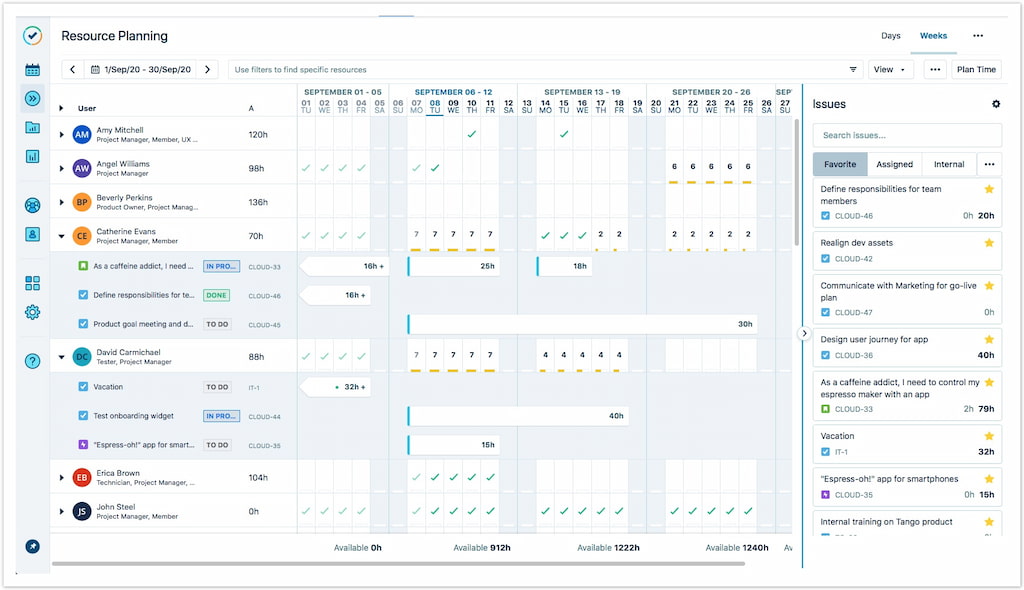Click the double-chevron panel icon in sidebar
This screenshot has height=590, width=1024.
pyautogui.click(x=33, y=97)
